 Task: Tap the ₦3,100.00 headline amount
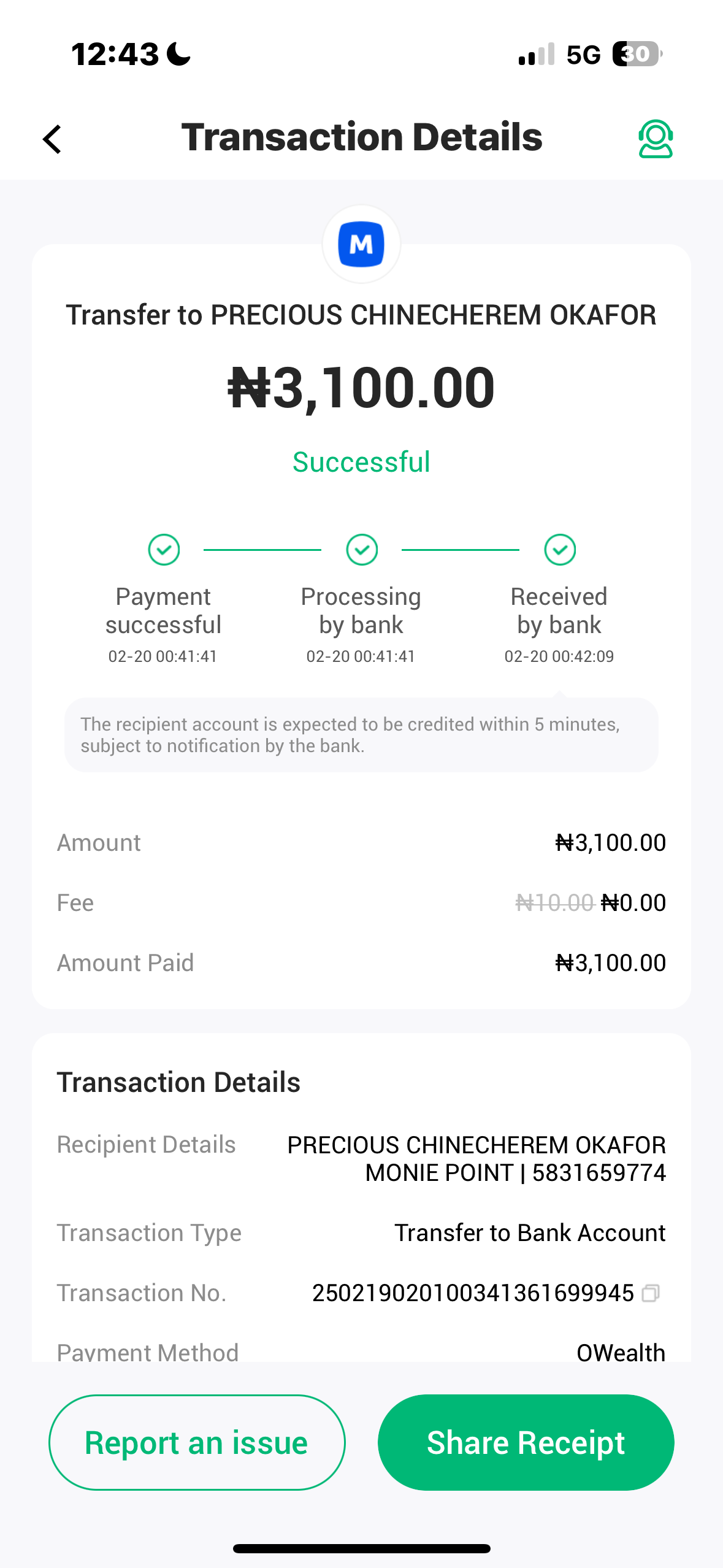coord(361,387)
